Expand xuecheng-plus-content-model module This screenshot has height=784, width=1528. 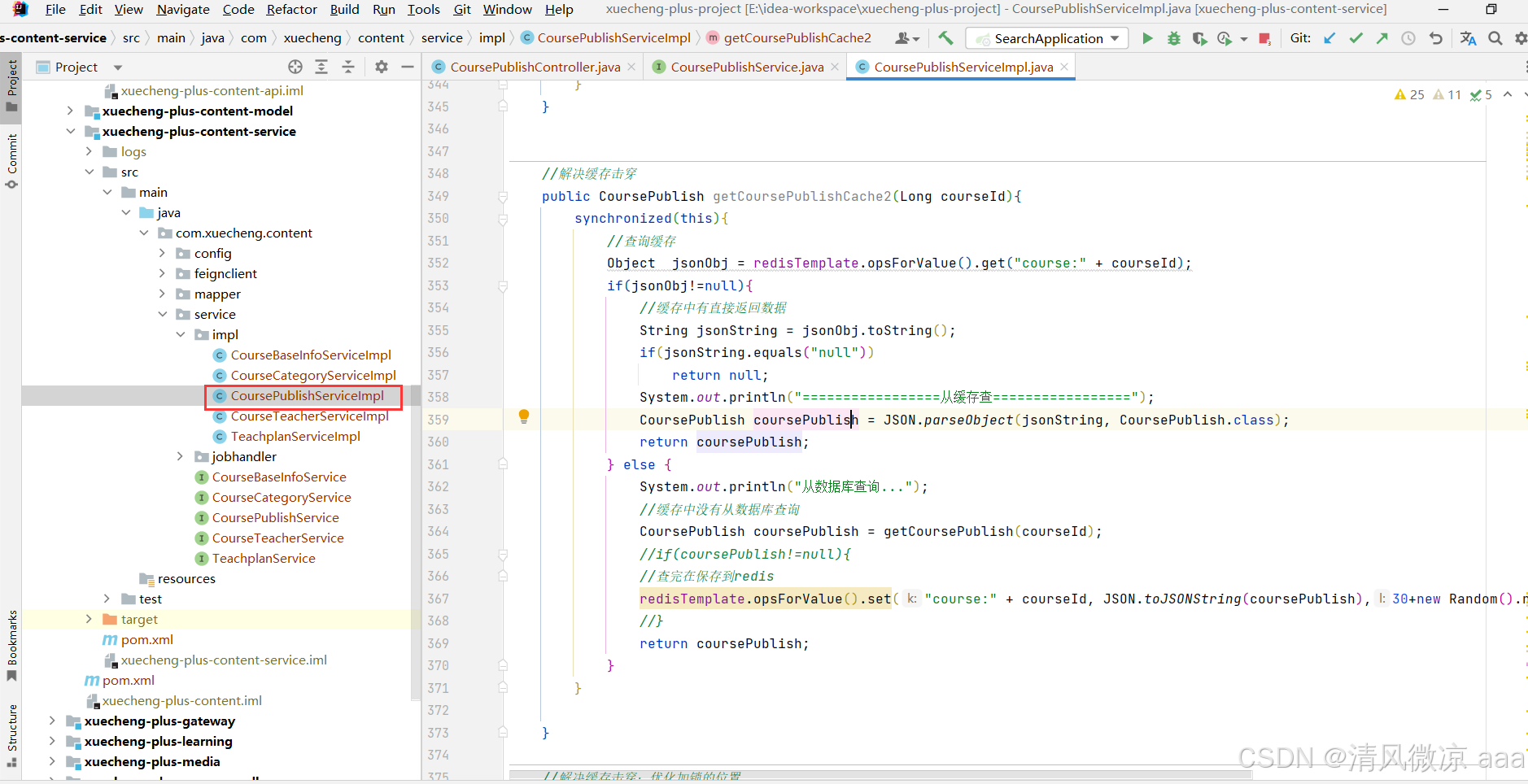(x=70, y=111)
